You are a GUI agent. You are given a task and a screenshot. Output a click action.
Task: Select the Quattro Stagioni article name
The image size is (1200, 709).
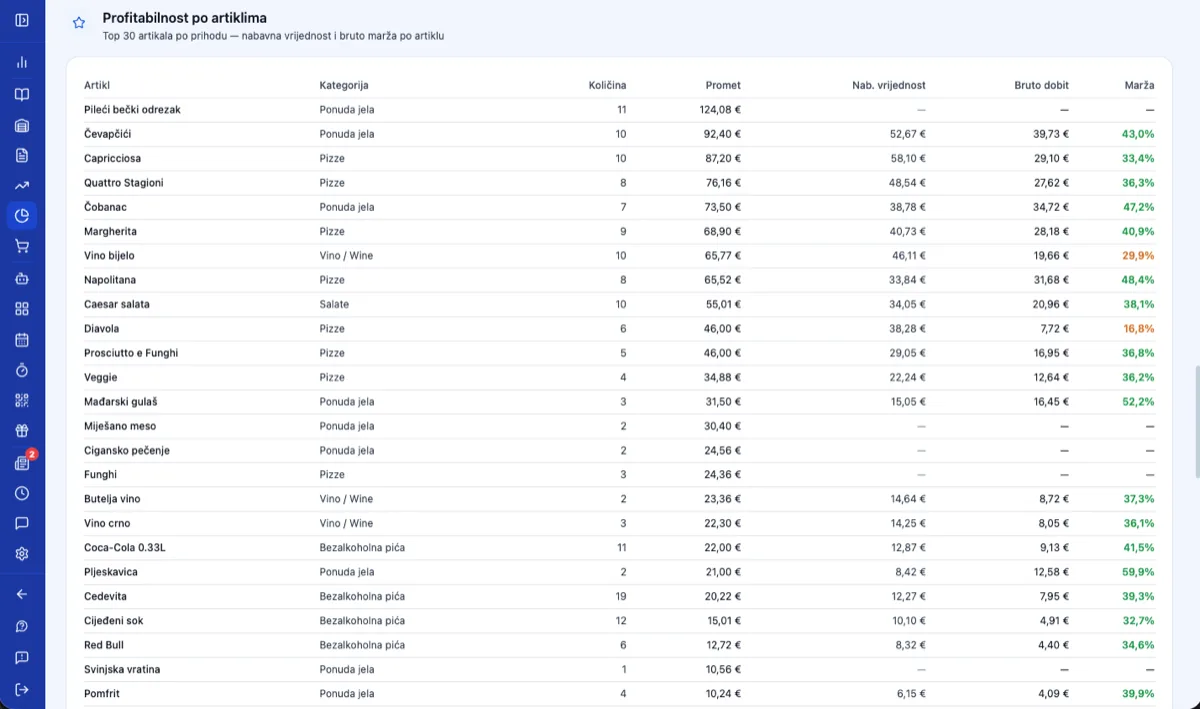coord(124,183)
